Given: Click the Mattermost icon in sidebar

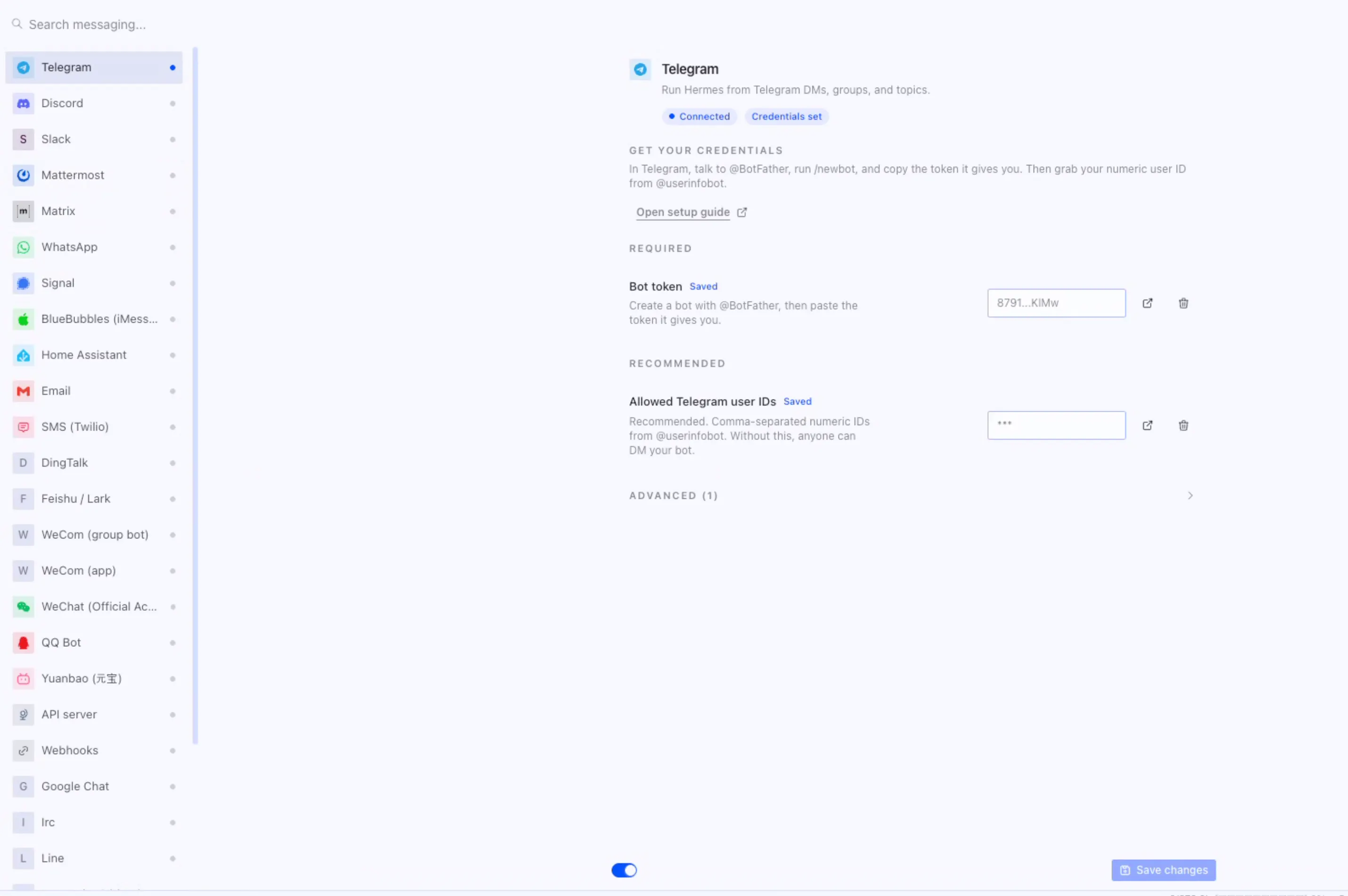Looking at the screenshot, I should point(24,175).
